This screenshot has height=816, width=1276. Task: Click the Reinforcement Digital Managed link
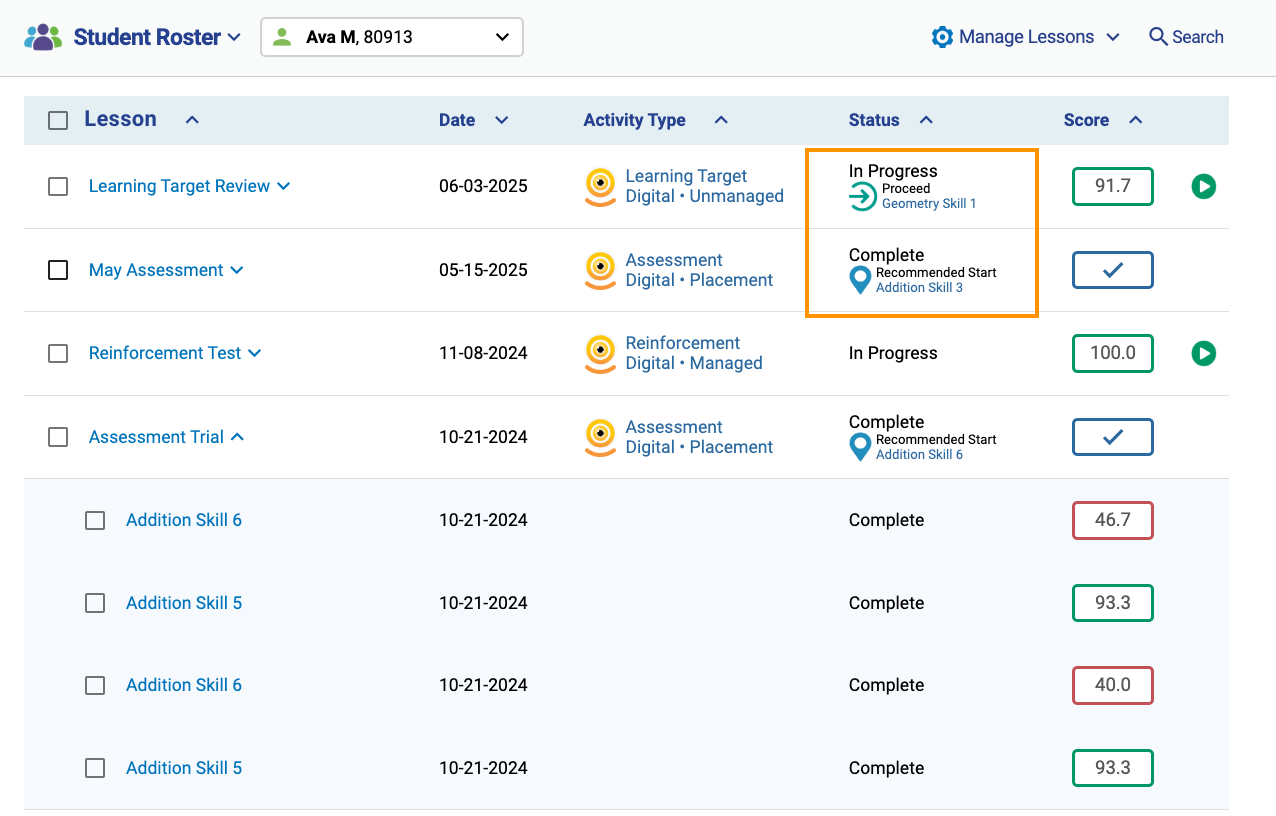point(694,353)
